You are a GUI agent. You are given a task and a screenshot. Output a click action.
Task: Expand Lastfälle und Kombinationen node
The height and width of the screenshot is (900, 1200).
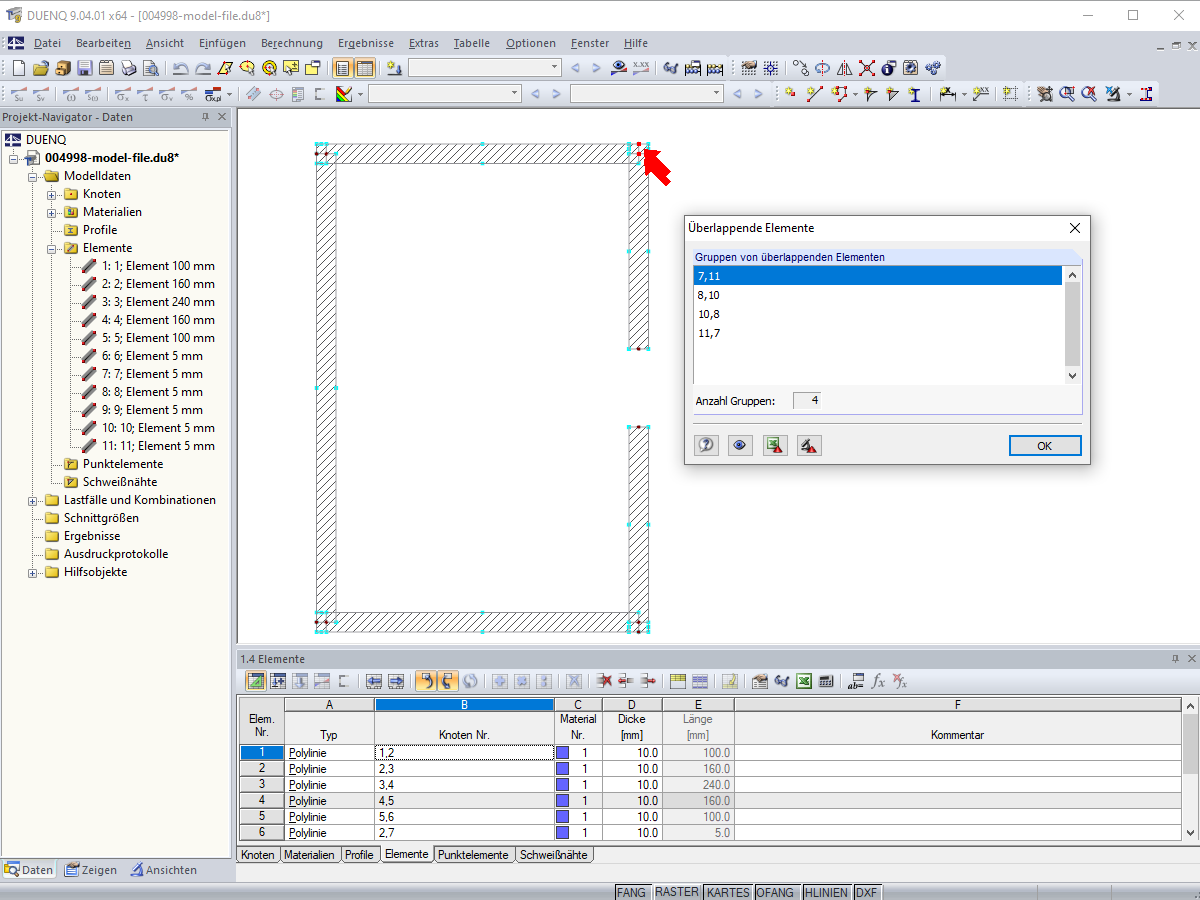click(x=33, y=500)
